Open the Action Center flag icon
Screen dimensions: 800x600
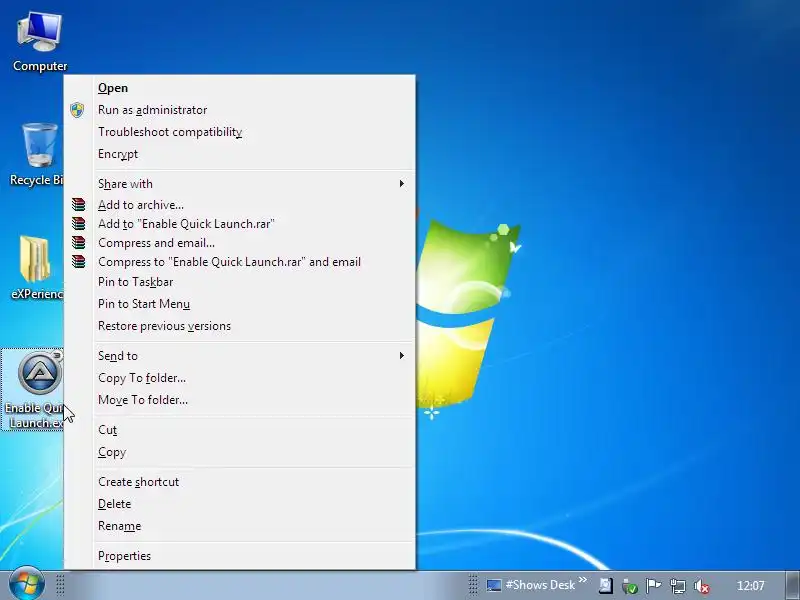click(653, 586)
